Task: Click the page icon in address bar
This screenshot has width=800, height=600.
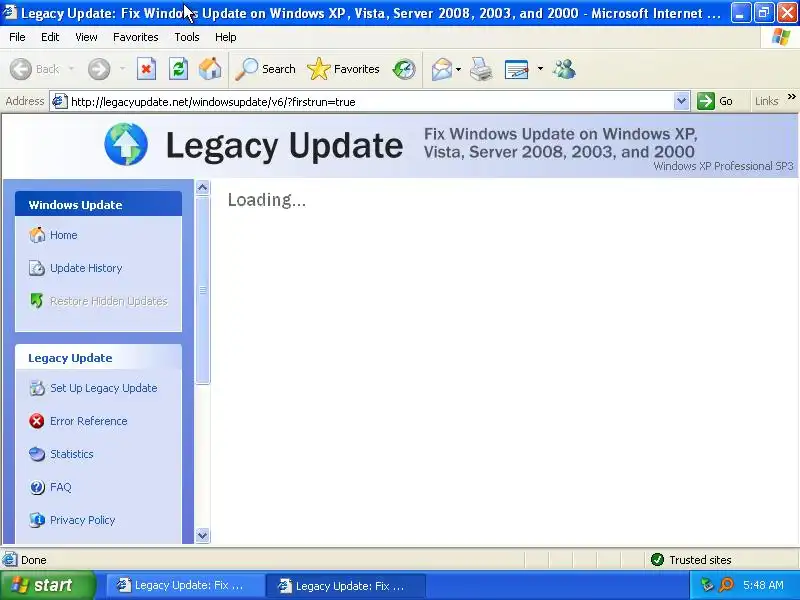Action: click(x=59, y=102)
